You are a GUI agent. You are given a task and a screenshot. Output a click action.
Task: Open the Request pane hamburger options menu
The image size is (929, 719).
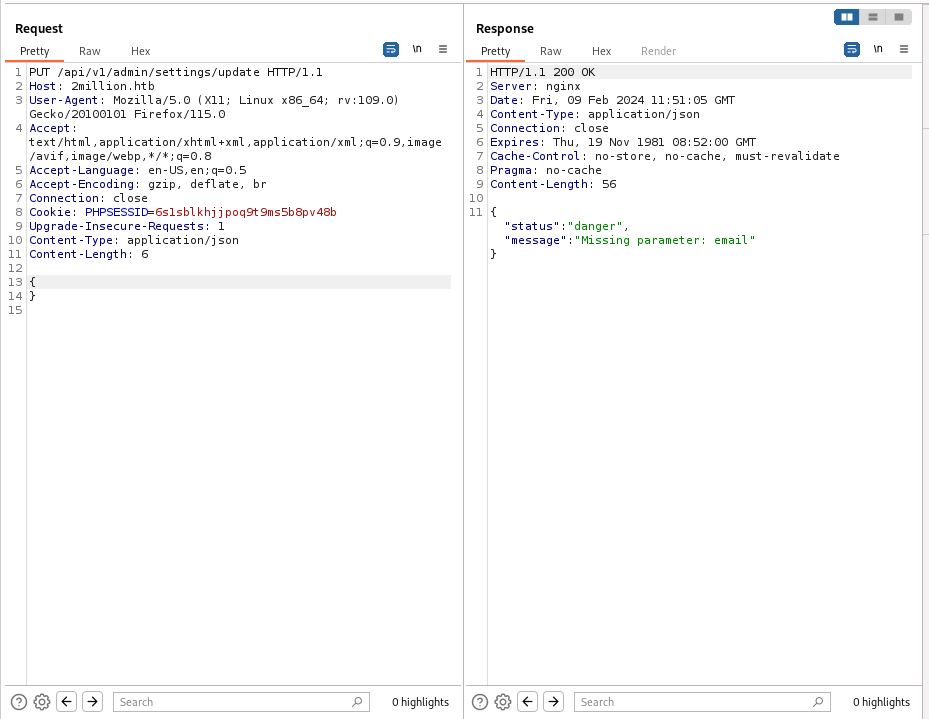[x=443, y=49]
